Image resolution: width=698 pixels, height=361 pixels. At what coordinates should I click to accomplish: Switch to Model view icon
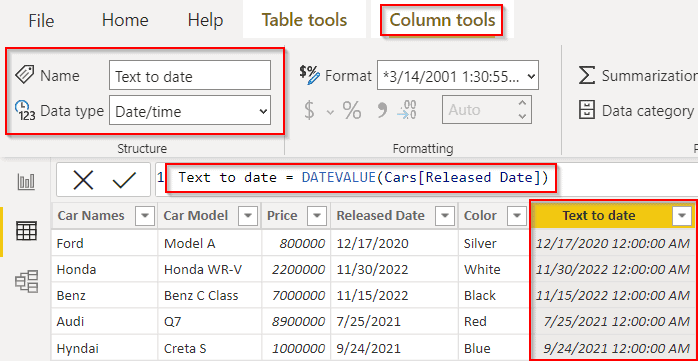[x=26, y=281]
